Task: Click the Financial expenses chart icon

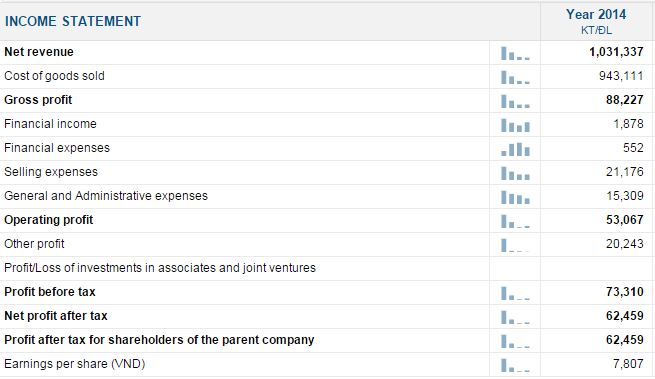Action: 515,149
